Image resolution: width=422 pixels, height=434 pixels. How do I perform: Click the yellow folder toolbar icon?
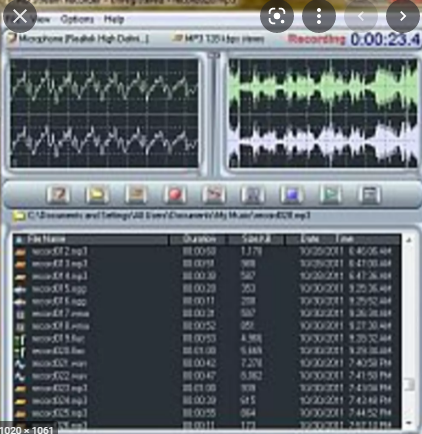tap(97, 194)
